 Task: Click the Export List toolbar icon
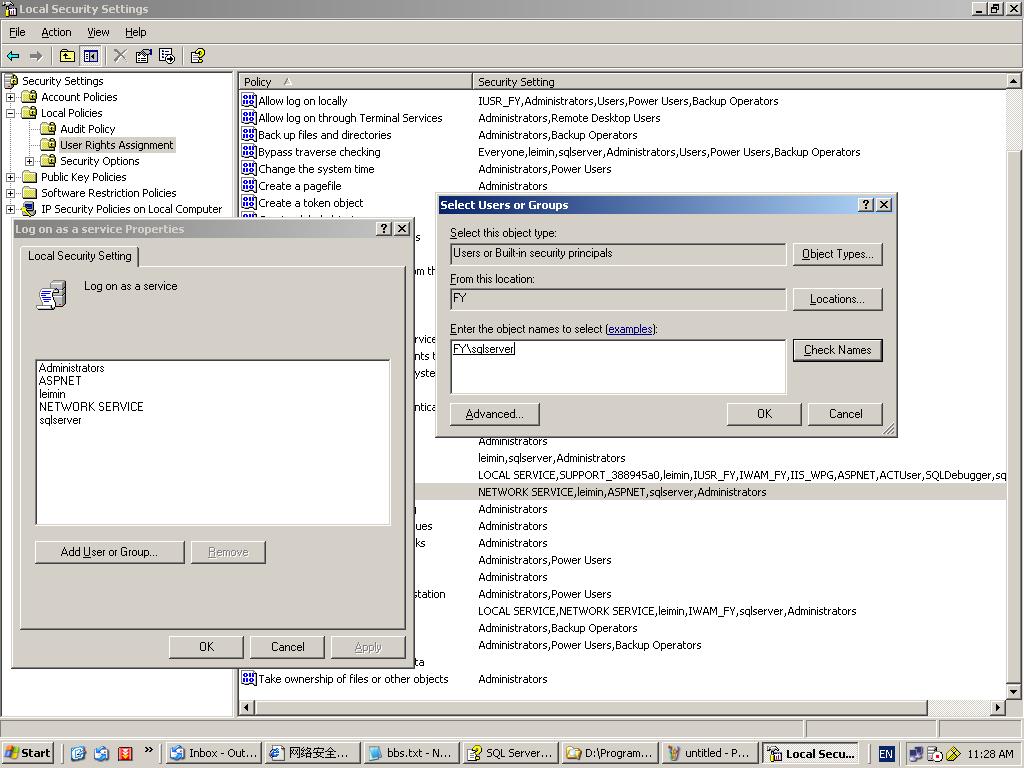coord(167,56)
